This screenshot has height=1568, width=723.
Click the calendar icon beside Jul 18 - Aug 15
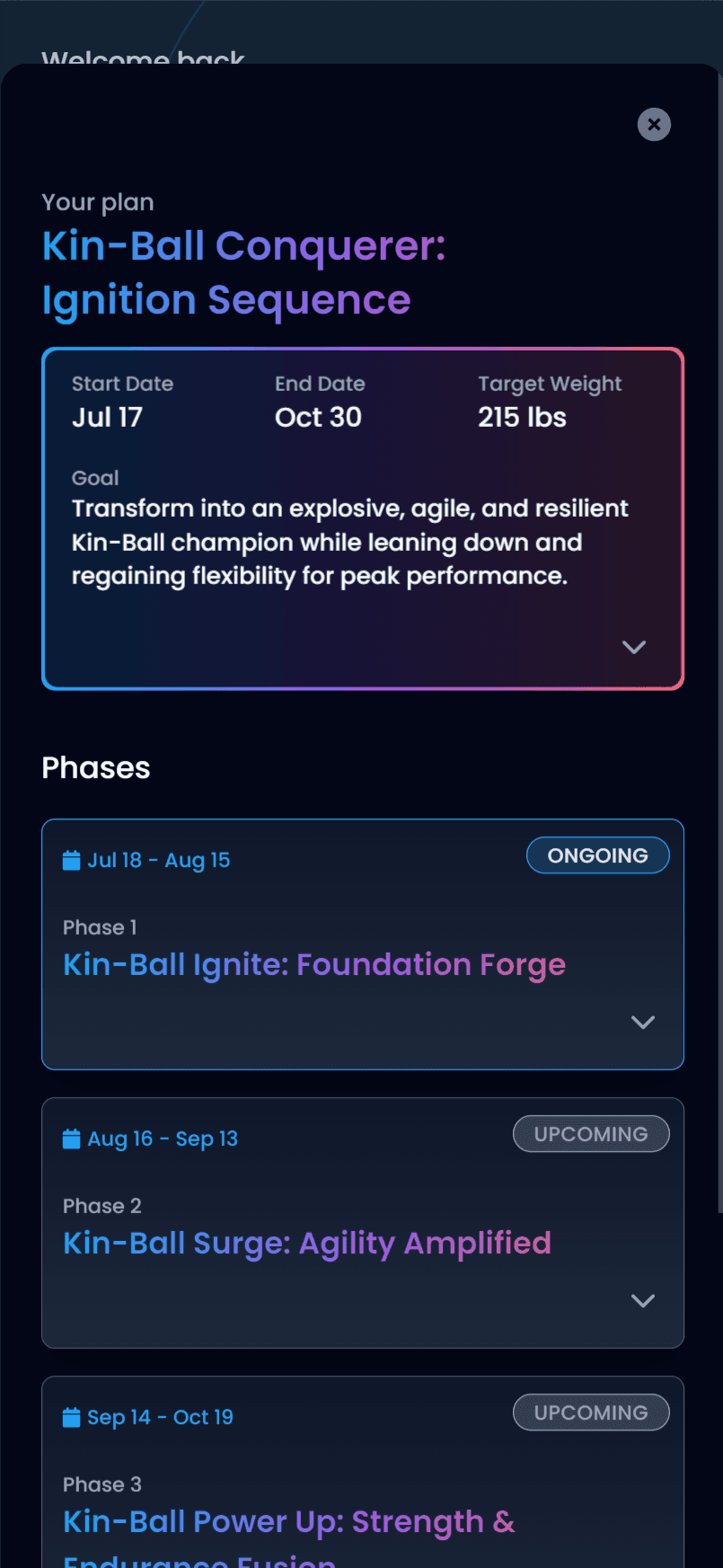(x=71, y=861)
